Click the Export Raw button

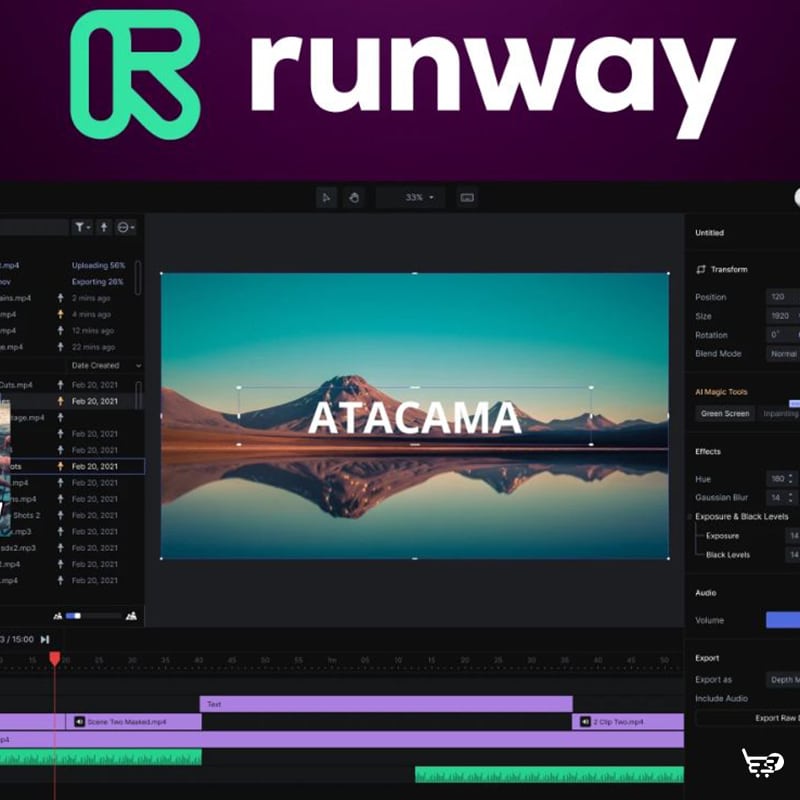748,718
